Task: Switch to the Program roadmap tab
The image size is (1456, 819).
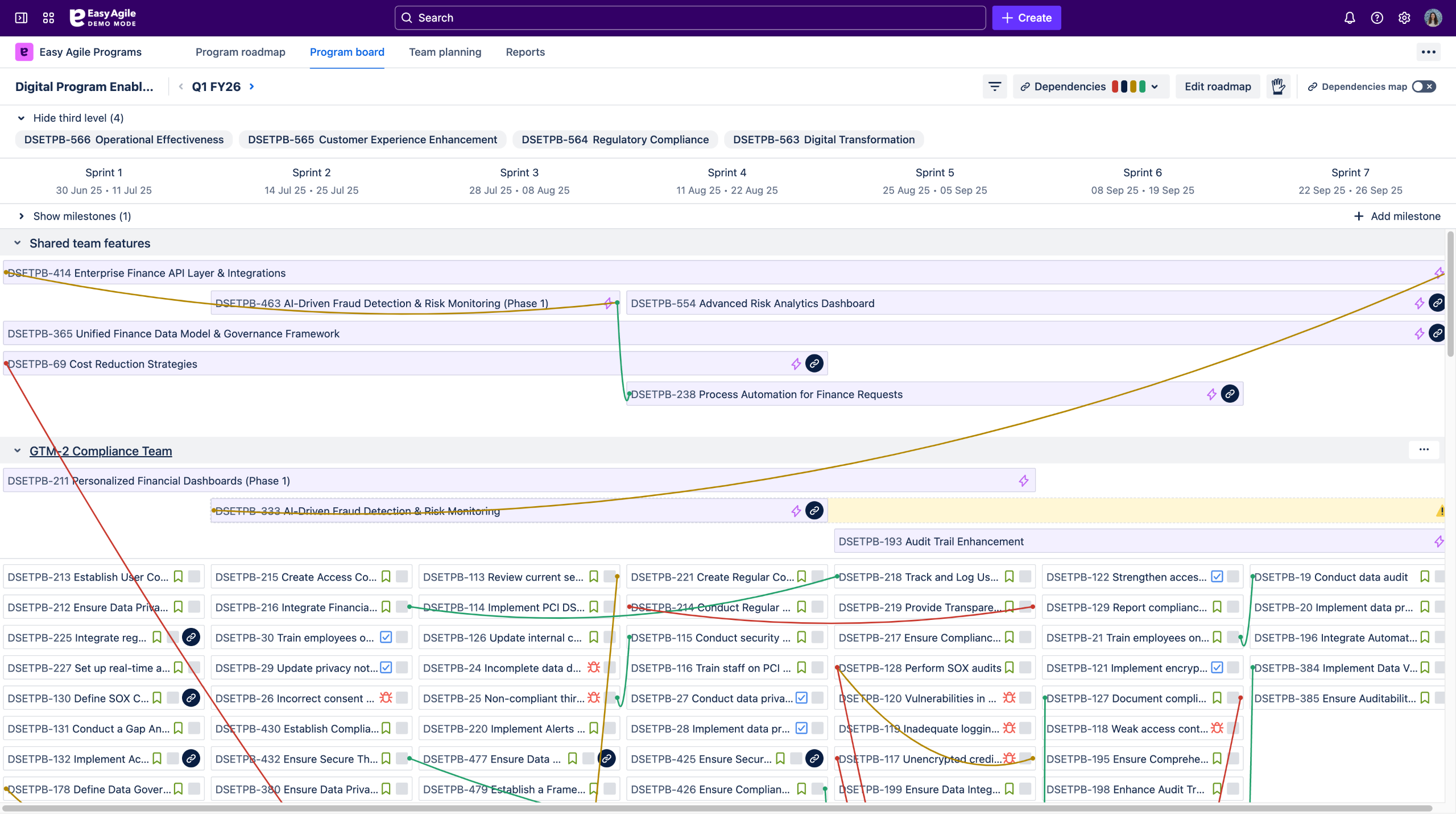Action: tap(240, 52)
